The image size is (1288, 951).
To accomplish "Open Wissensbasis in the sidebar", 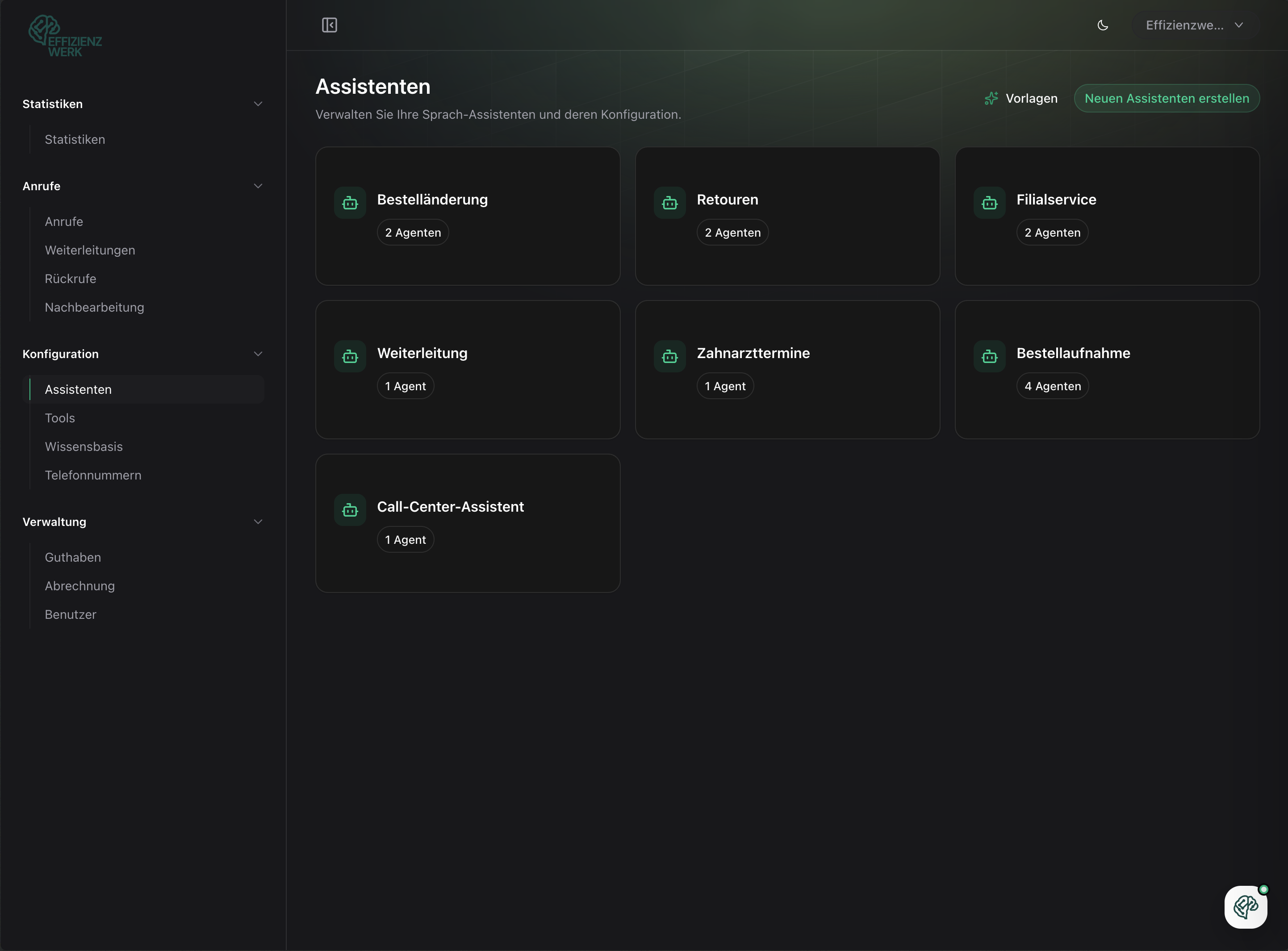I will tap(84, 447).
